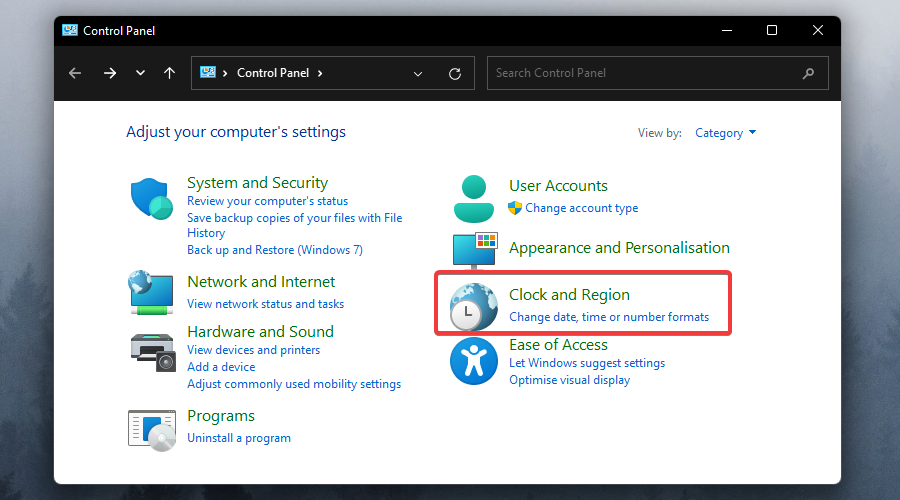
Task: Click Optimise visual display link
Action: 569,380
